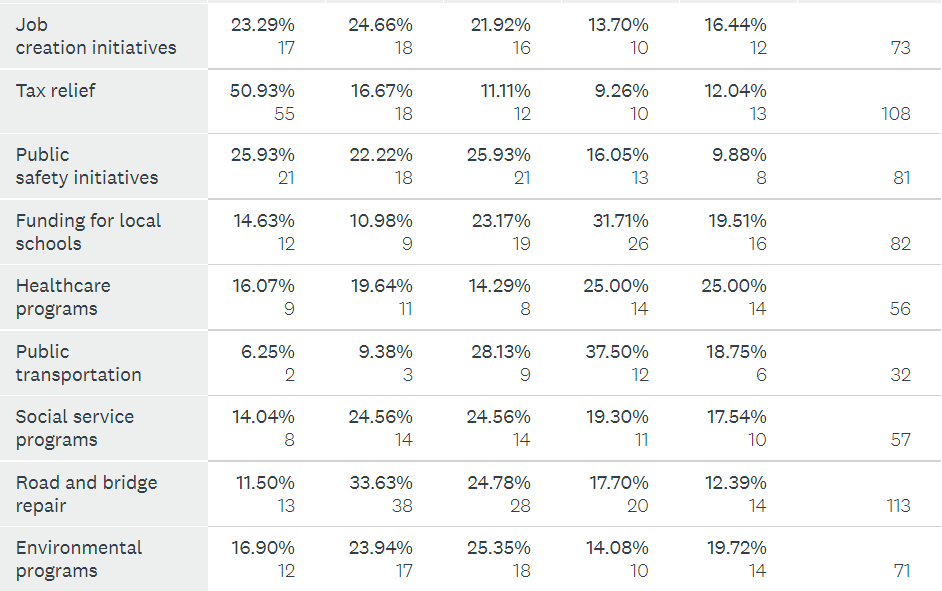Click the Environmental programs row label
Screen dimensions: 942x591
point(79,559)
